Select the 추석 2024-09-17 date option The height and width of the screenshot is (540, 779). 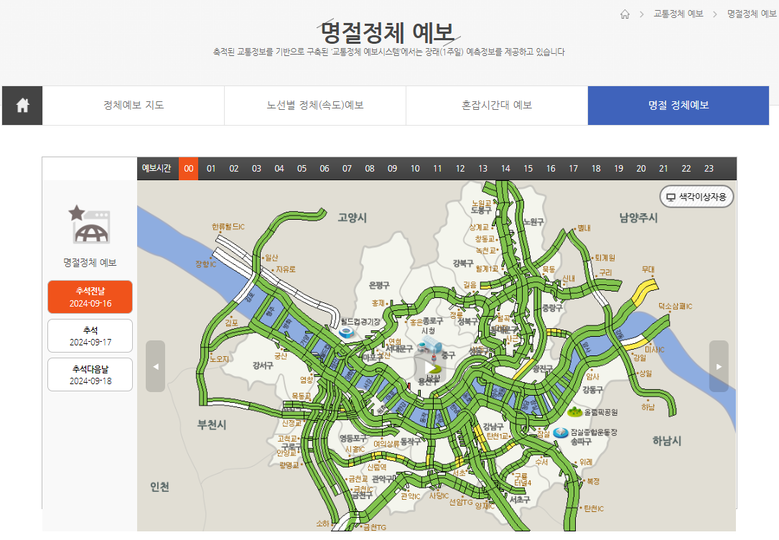tap(90, 336)
